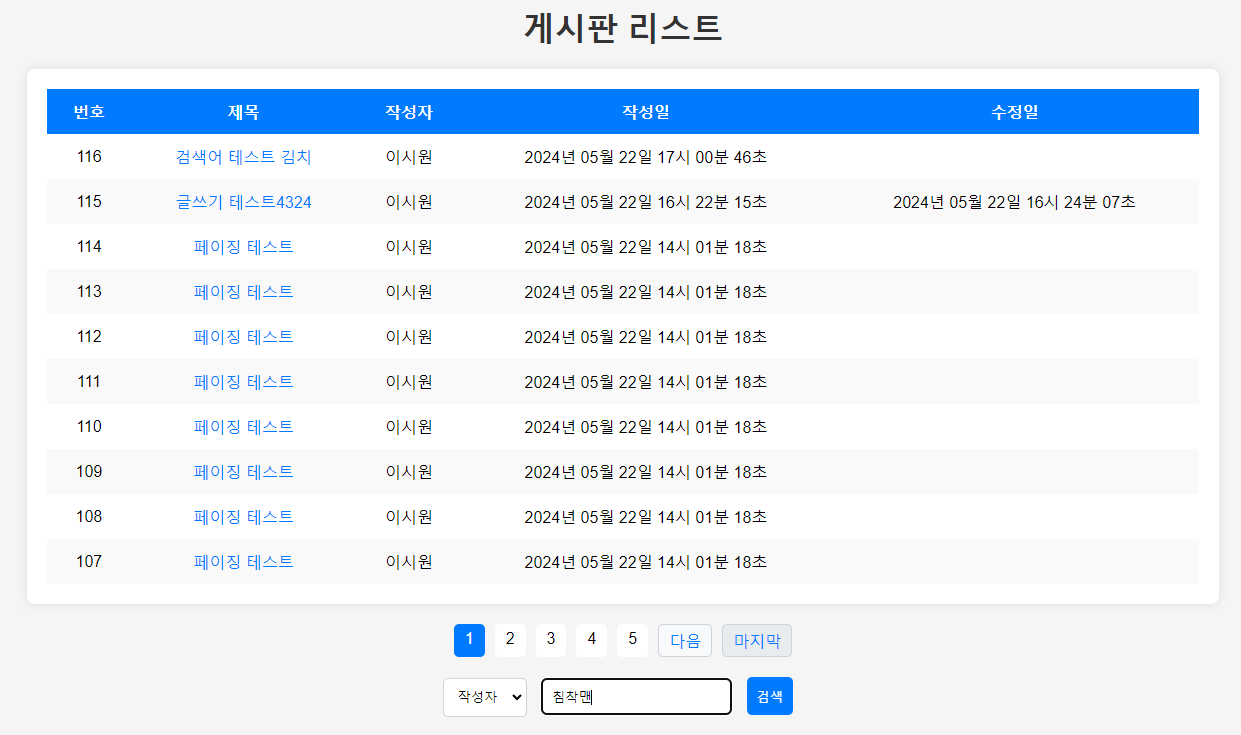The image size is (1241, 735).
Task: Open the 작성자 search filter dropdown
Action: pyautogui.click(x=484, y=697)
